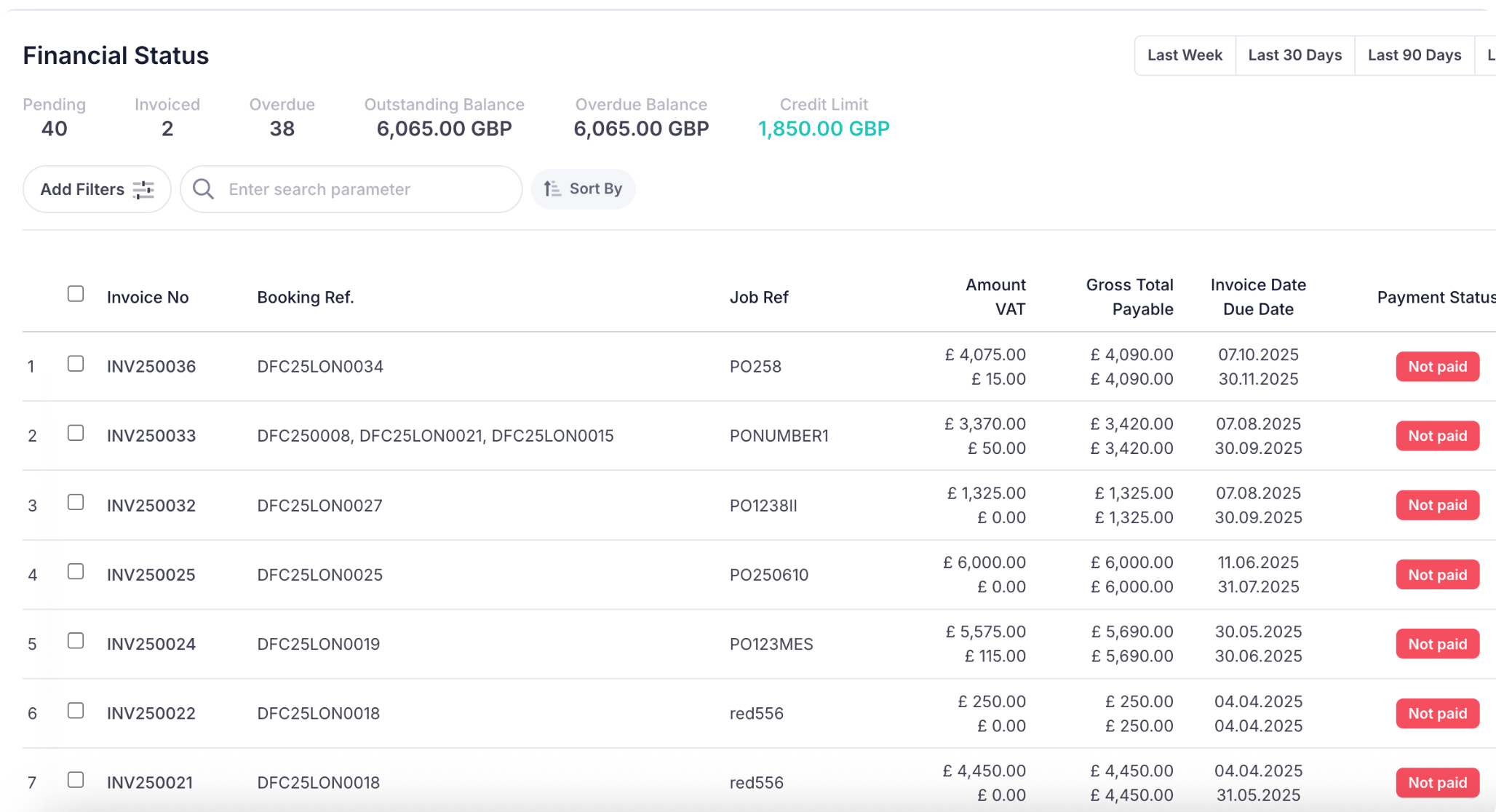This screenshot has width=1496, height=812.
Task: Open the Sort By options
Action: pyautogui.click(x=582, y=188)
